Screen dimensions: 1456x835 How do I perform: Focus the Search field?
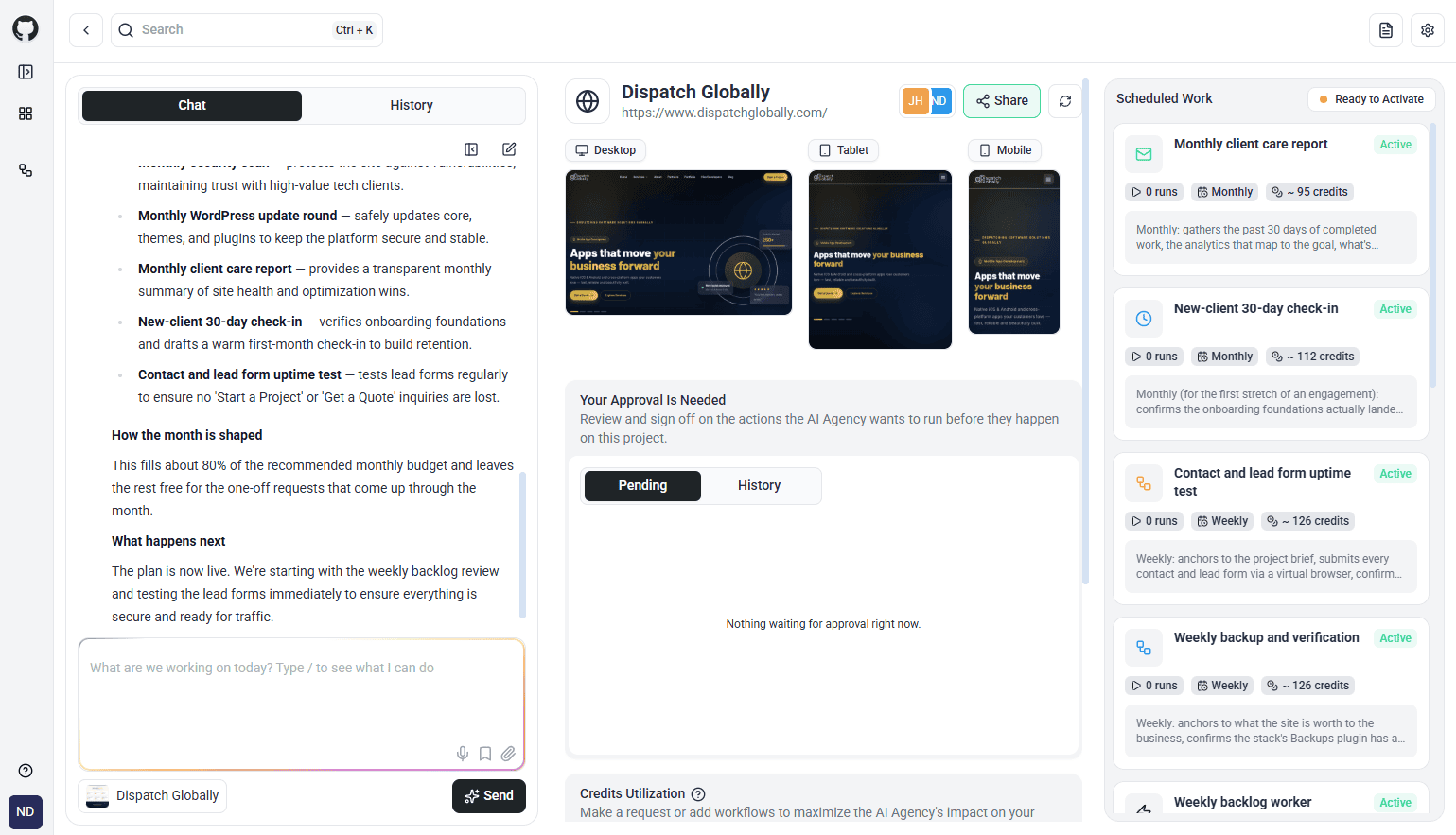tap(247, 30)
